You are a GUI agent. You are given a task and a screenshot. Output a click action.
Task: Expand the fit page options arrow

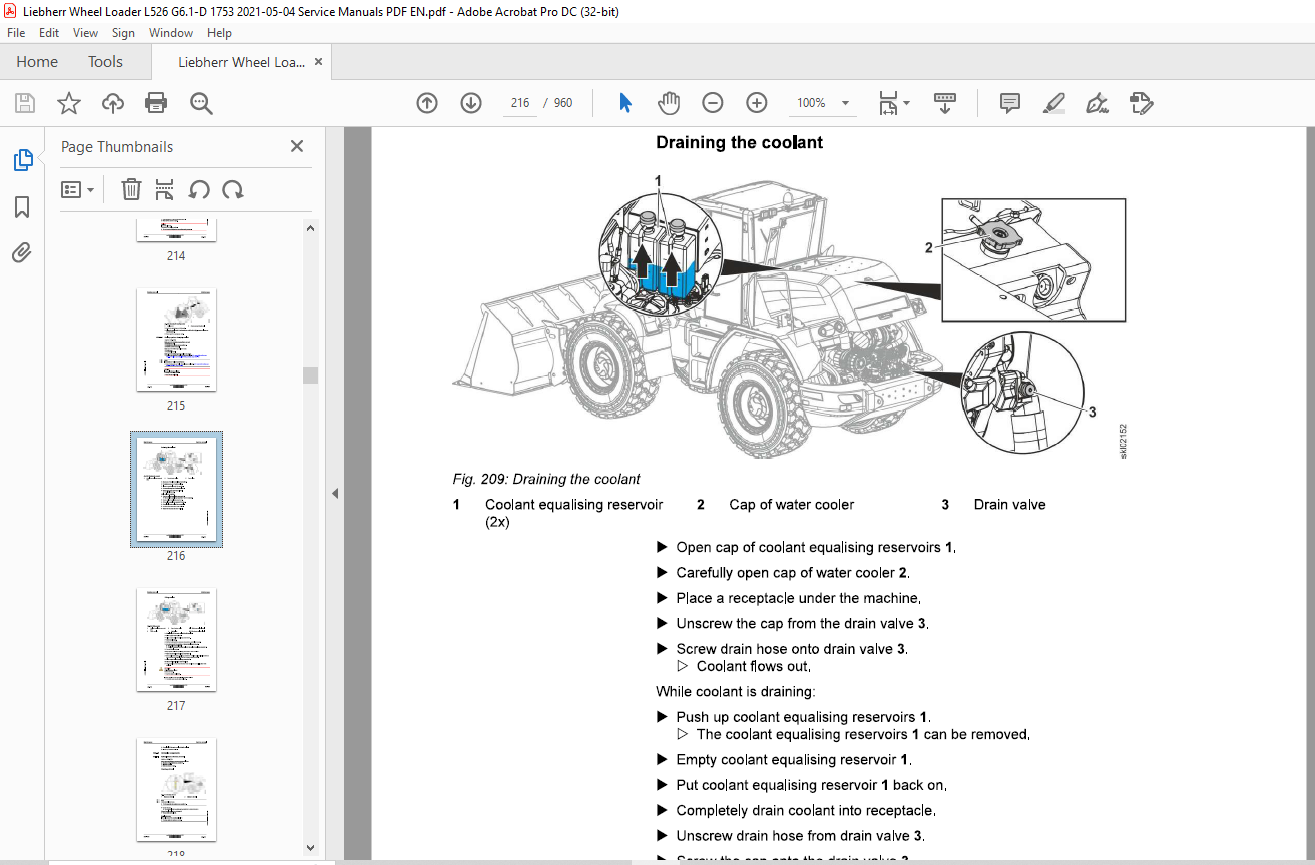[x=906, y=103]
